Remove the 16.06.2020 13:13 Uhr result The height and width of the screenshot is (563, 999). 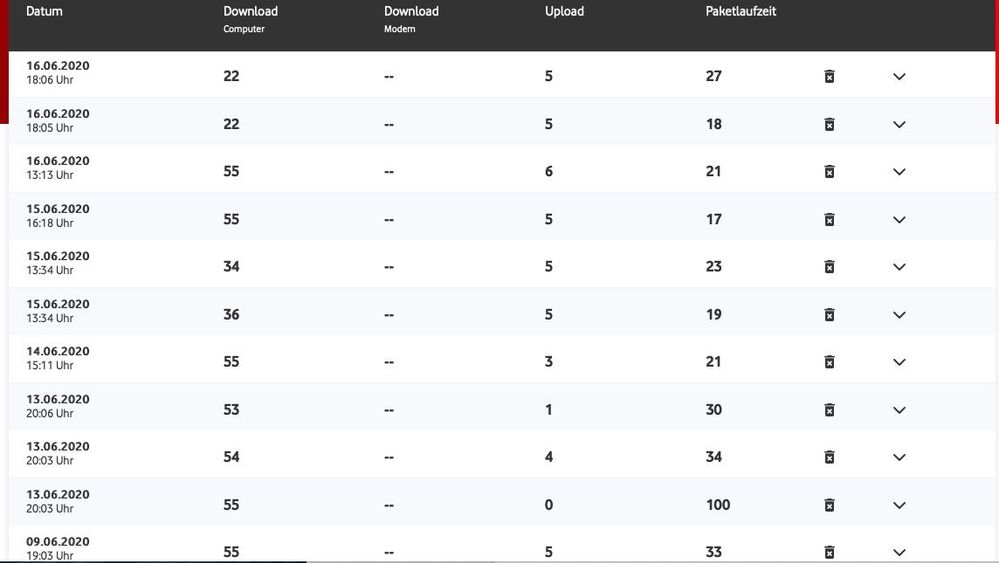point(829,171)
